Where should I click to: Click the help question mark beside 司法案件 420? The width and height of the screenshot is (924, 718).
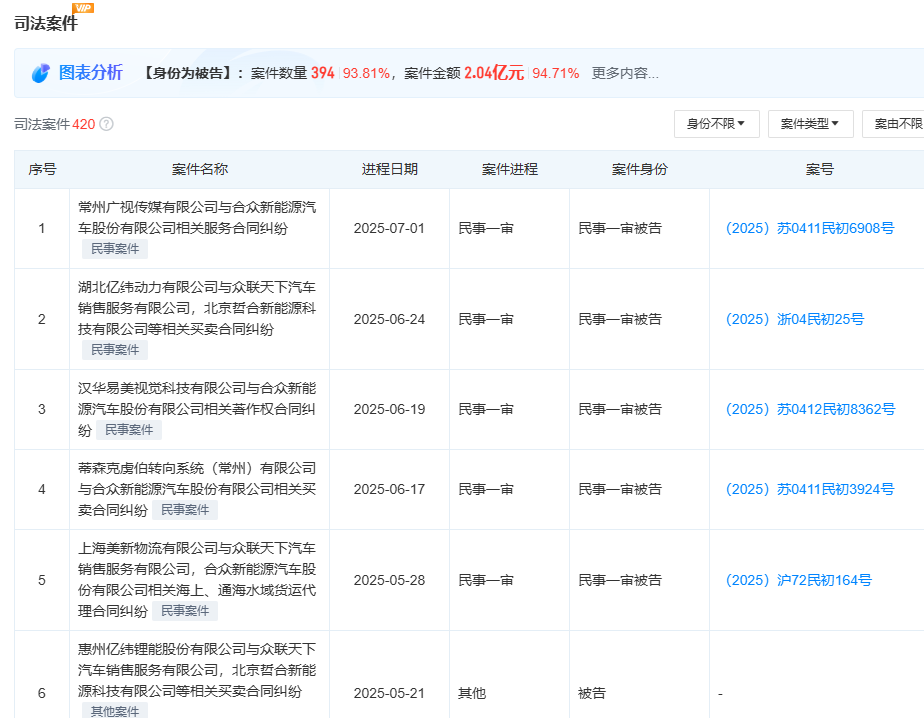point(106,124)
